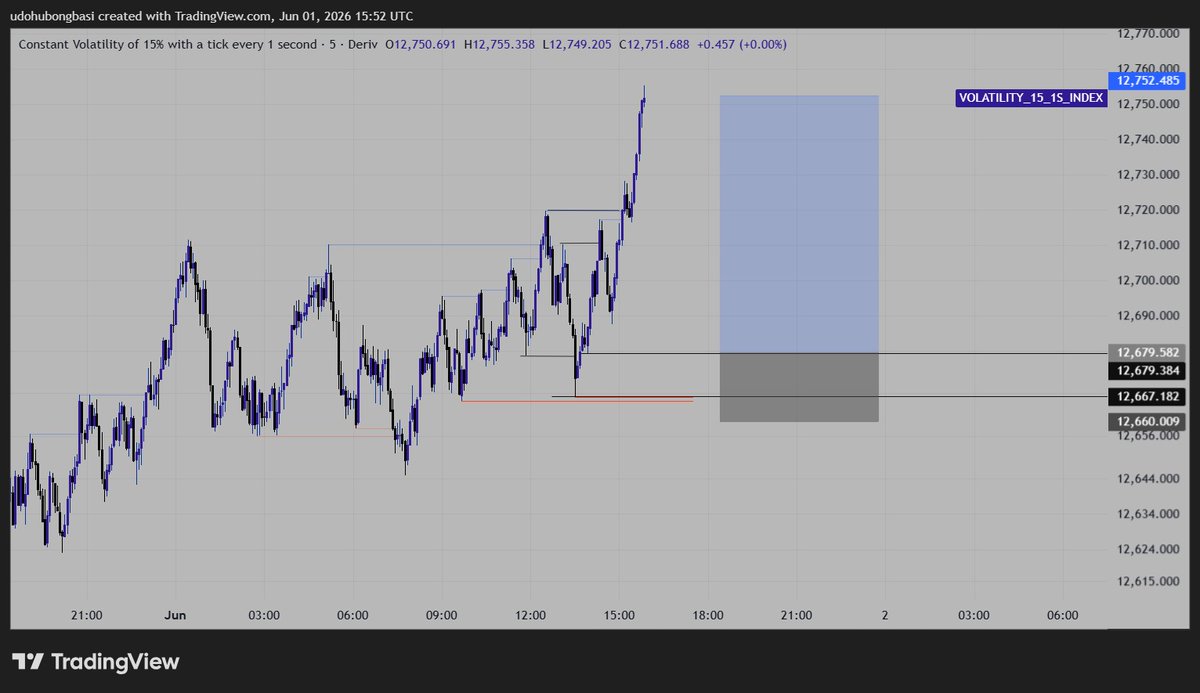Click the '2' date label on time axis
The image size is (1200, 693).
[x=885, y=615]
